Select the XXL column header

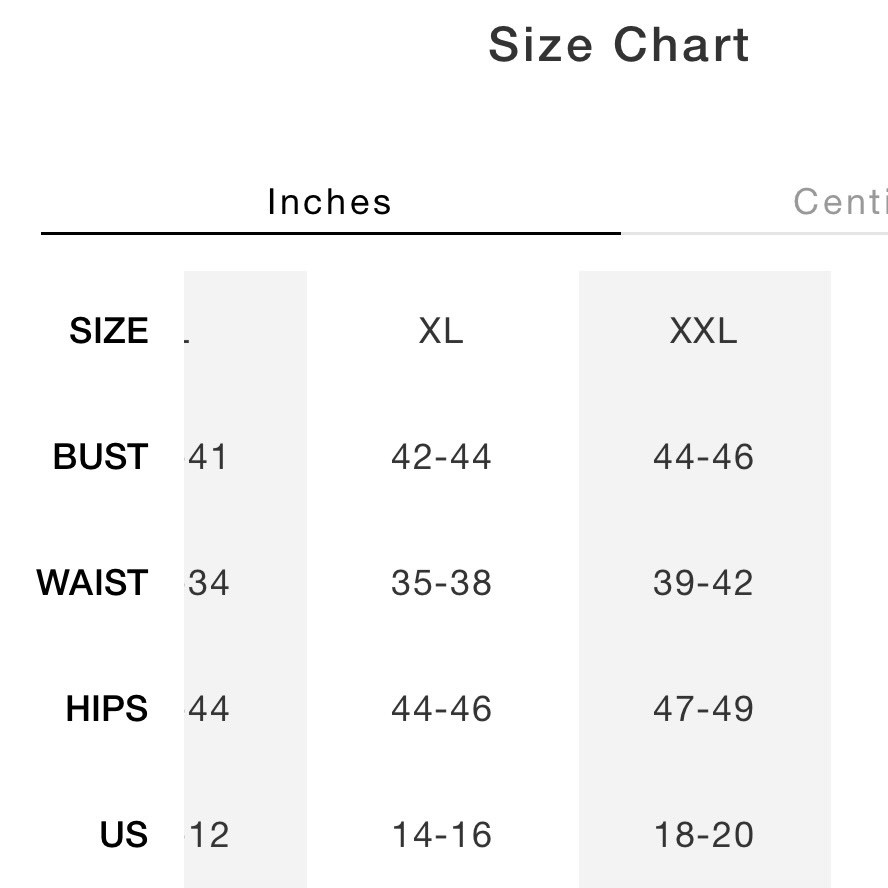(704, 331)
